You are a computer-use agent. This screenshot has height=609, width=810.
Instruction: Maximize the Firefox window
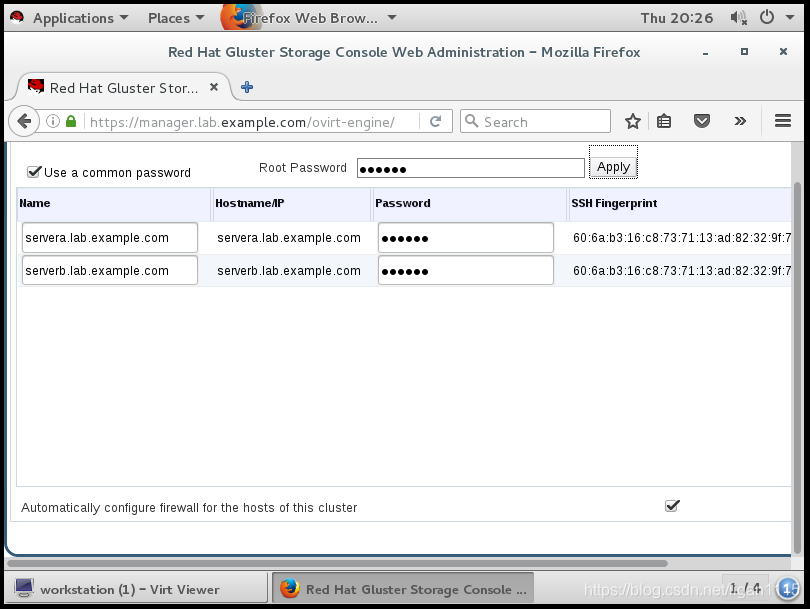[744, 52]
